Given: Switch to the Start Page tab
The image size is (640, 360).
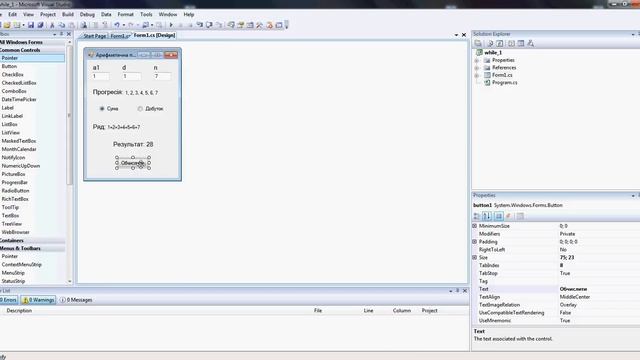Looking at the screenshot, I should pos(94,36).
